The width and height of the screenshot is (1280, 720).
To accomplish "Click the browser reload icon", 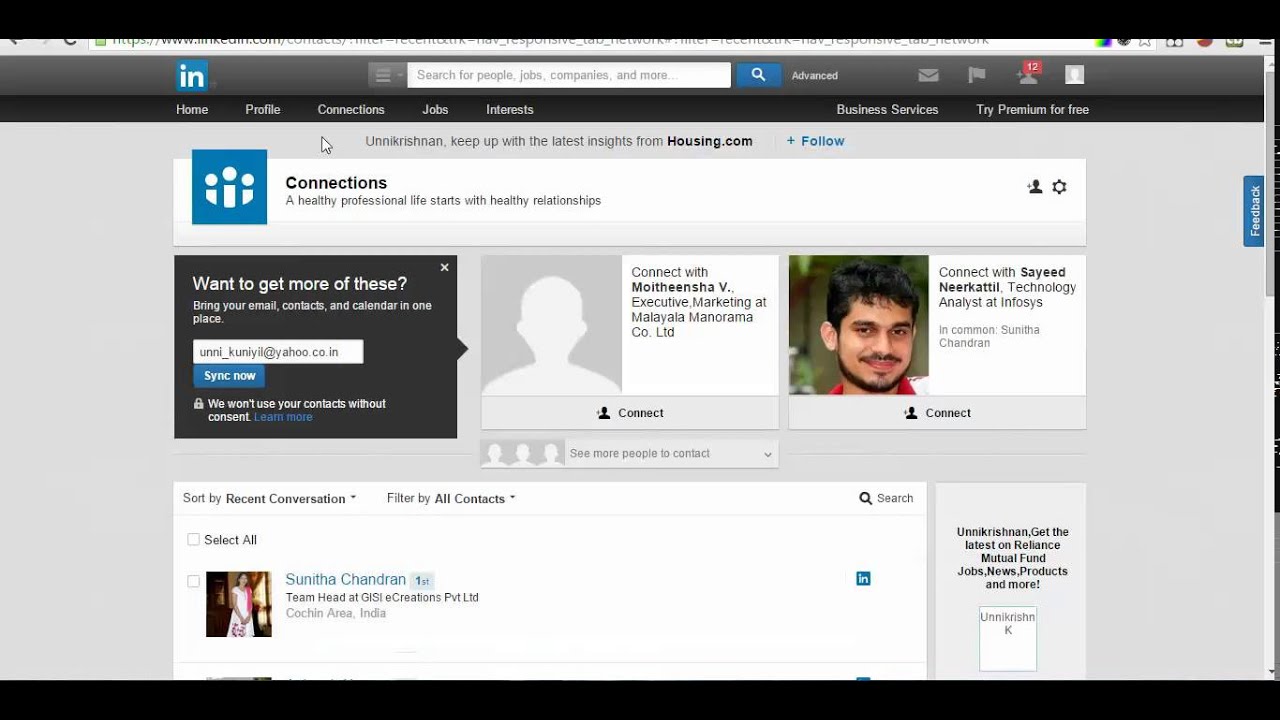I will (69, 41).
